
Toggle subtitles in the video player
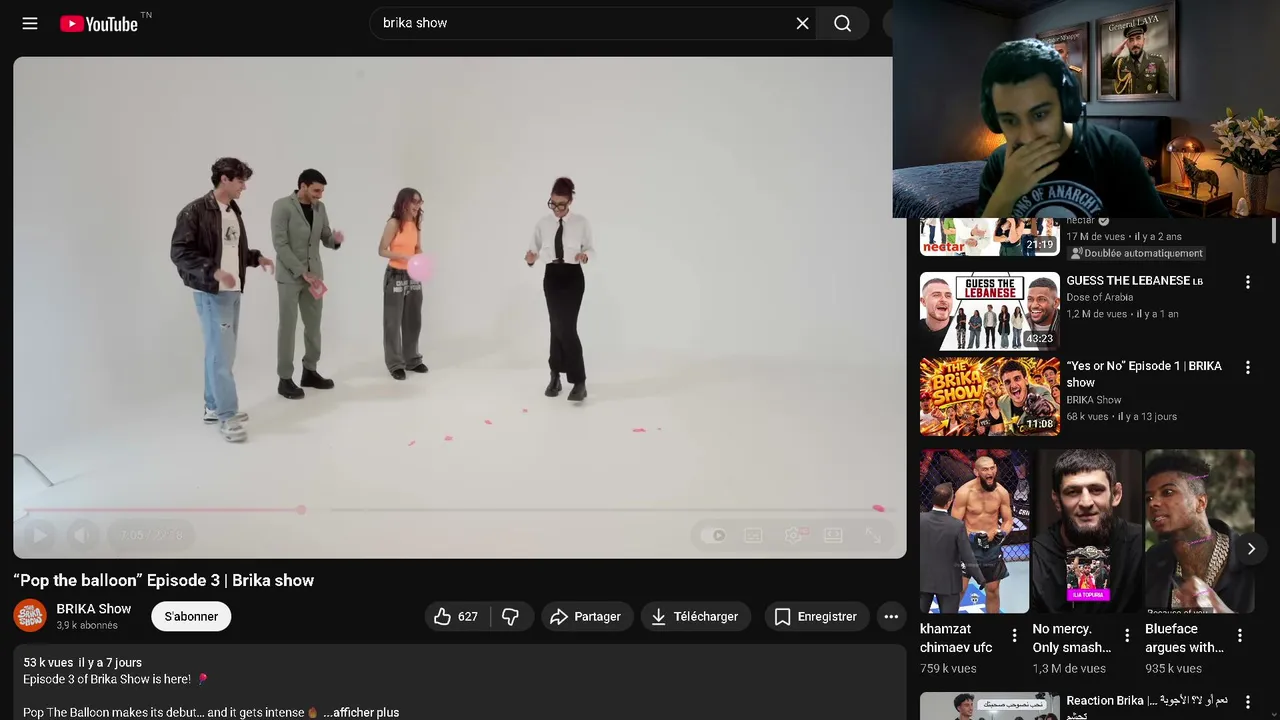[x=753, y=535]
